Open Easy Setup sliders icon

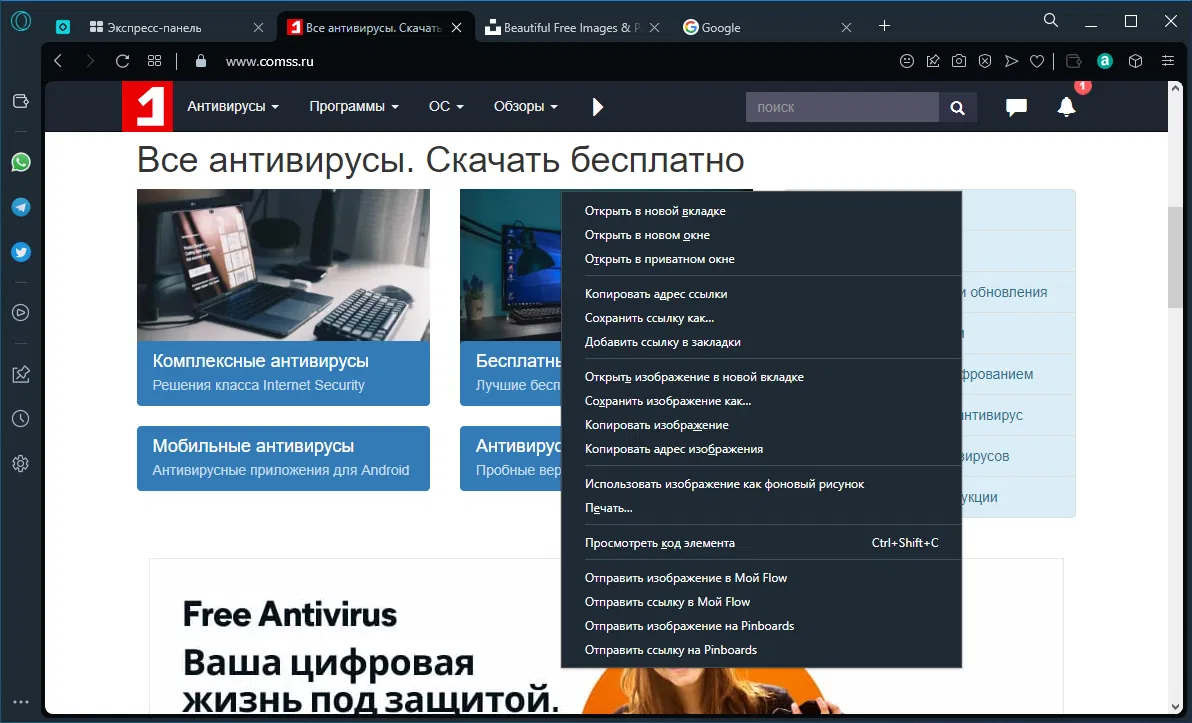pos(1168,61)
